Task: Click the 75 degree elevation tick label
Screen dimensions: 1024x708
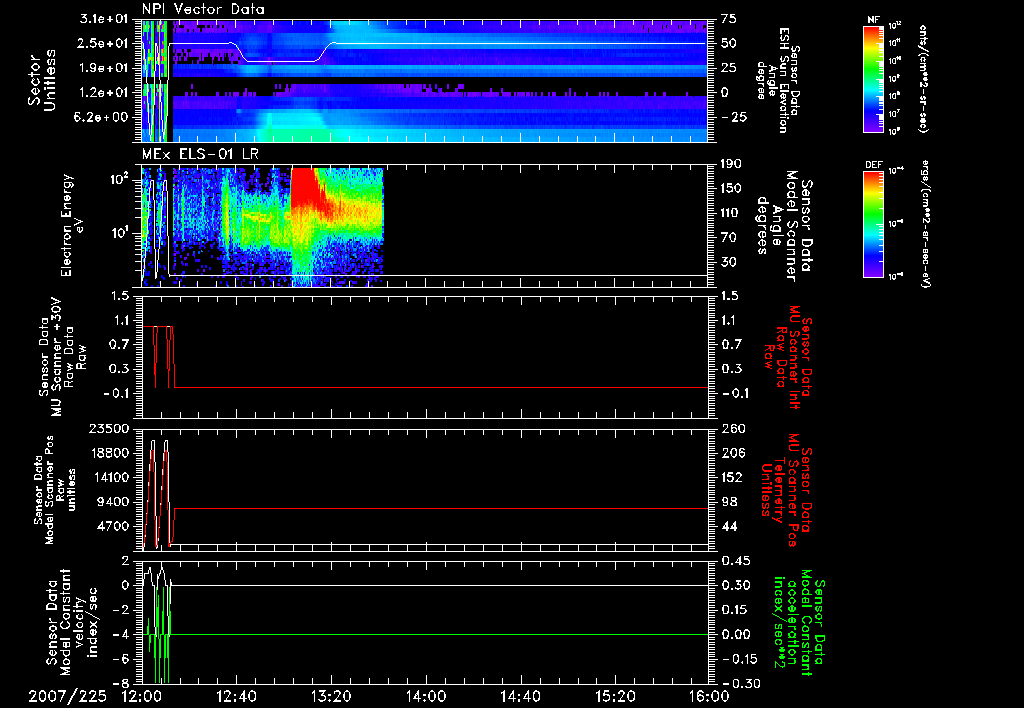Action: (728, 19)
